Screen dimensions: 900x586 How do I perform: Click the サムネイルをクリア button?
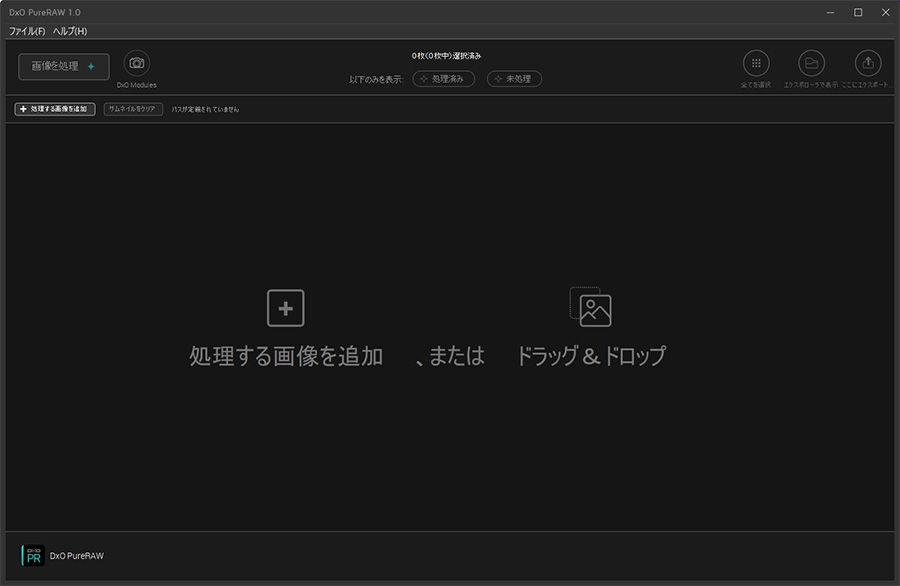[133, 109]
